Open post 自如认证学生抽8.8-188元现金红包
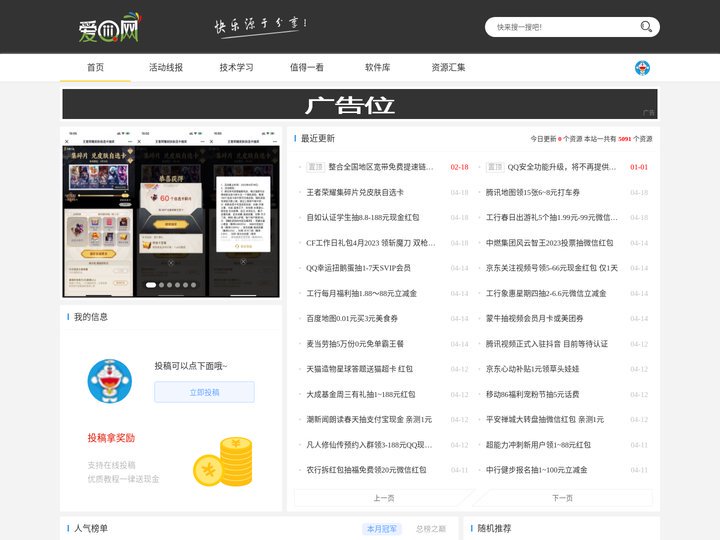The width and height of the screenshot is (720, 540). [363, 218]
